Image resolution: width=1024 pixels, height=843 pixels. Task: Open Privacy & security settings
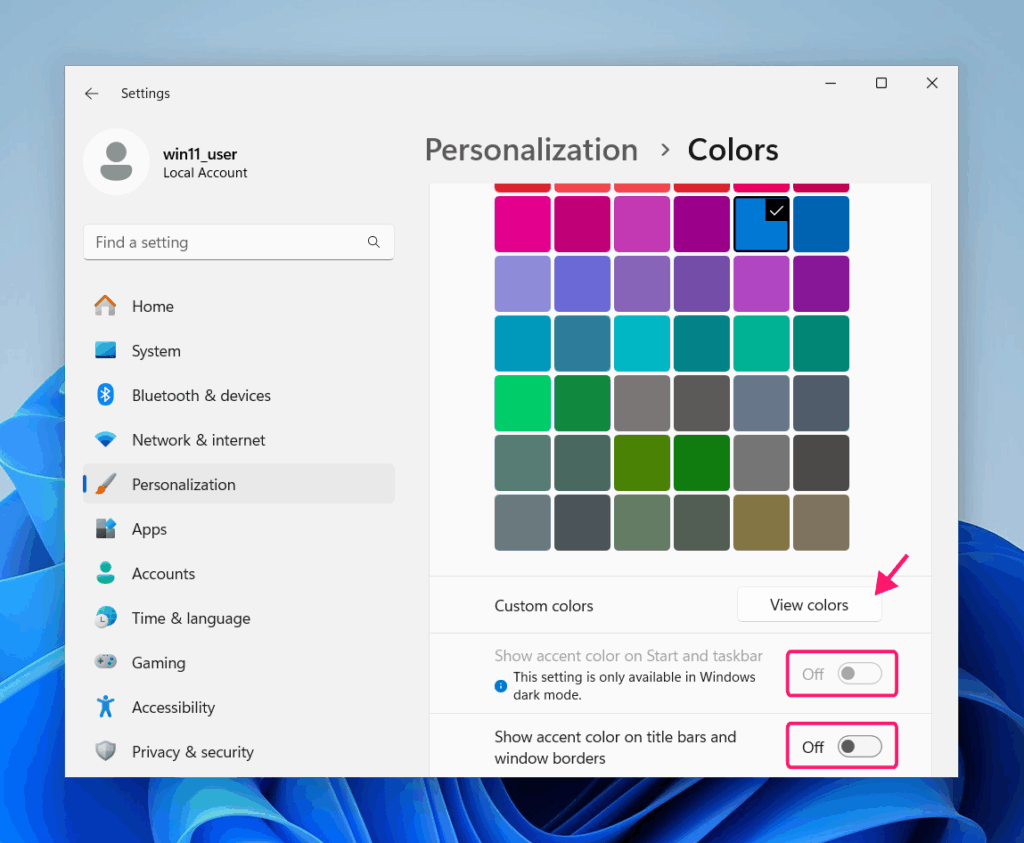point(239,752)
